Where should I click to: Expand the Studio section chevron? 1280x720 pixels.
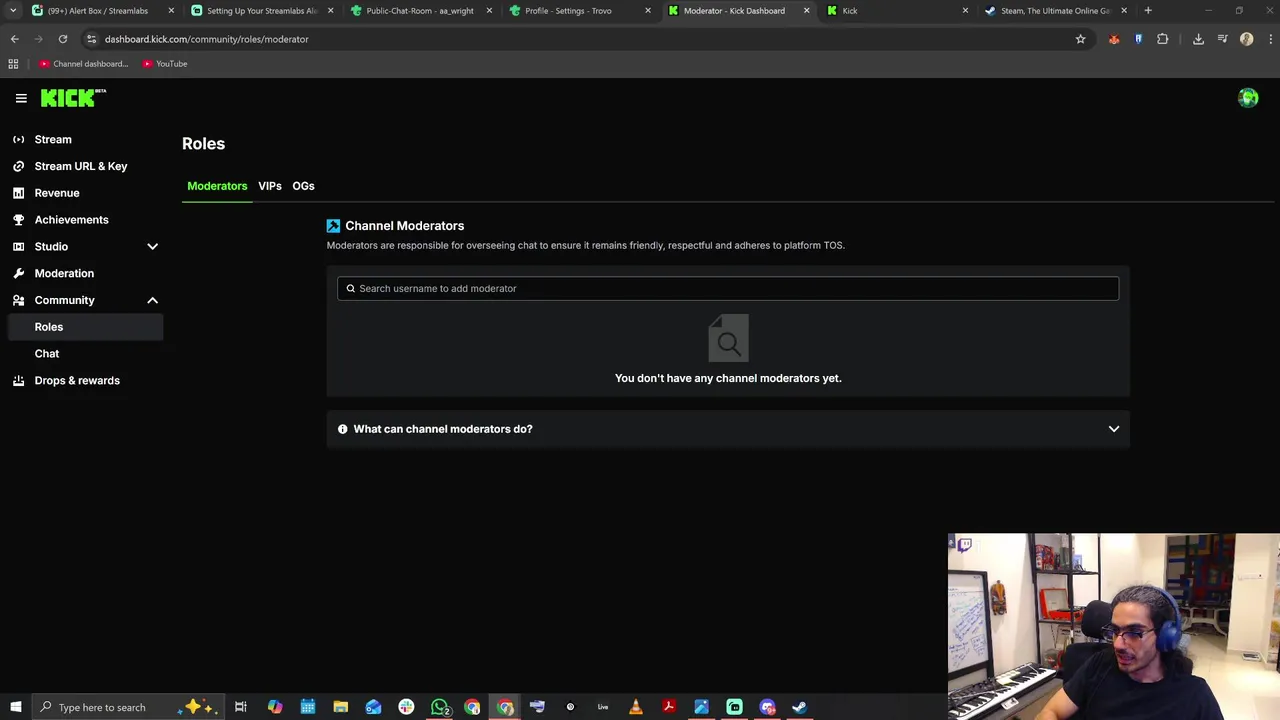coord(152,246)
